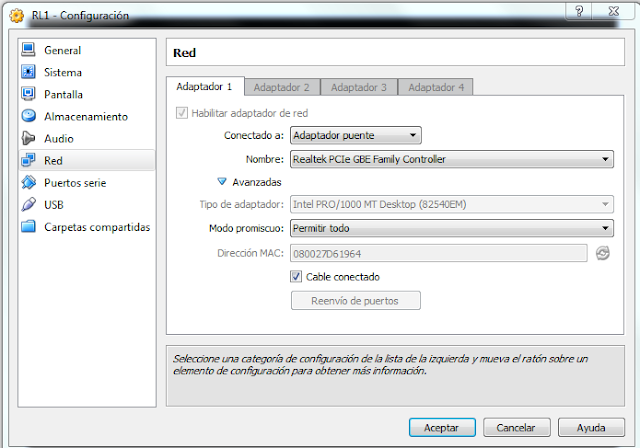
Task: Close the Configuración dialog window
Action: pyautogui.click(x=613, y=11)
